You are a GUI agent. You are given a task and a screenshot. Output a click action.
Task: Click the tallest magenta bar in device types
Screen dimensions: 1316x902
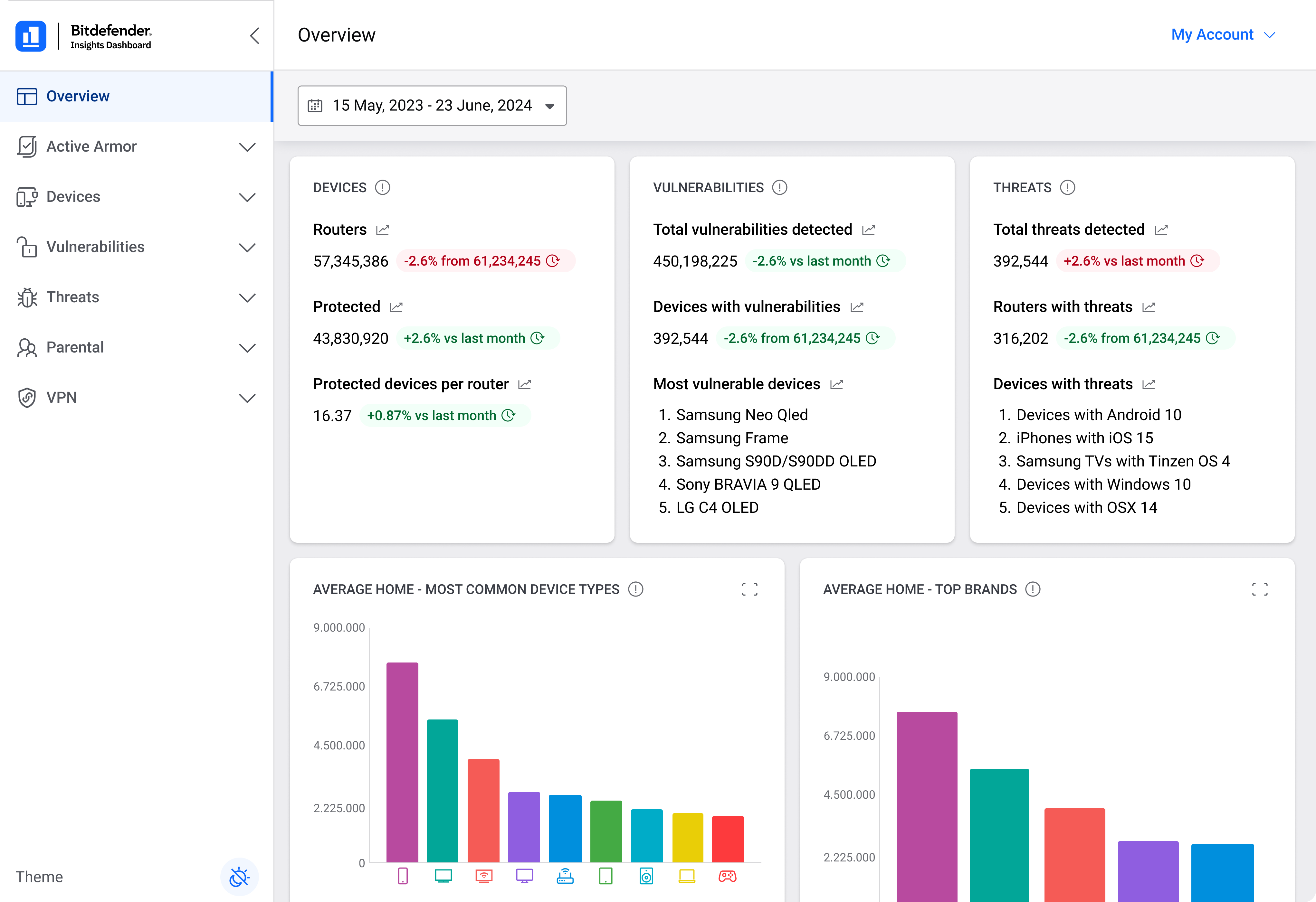(402, 762)
